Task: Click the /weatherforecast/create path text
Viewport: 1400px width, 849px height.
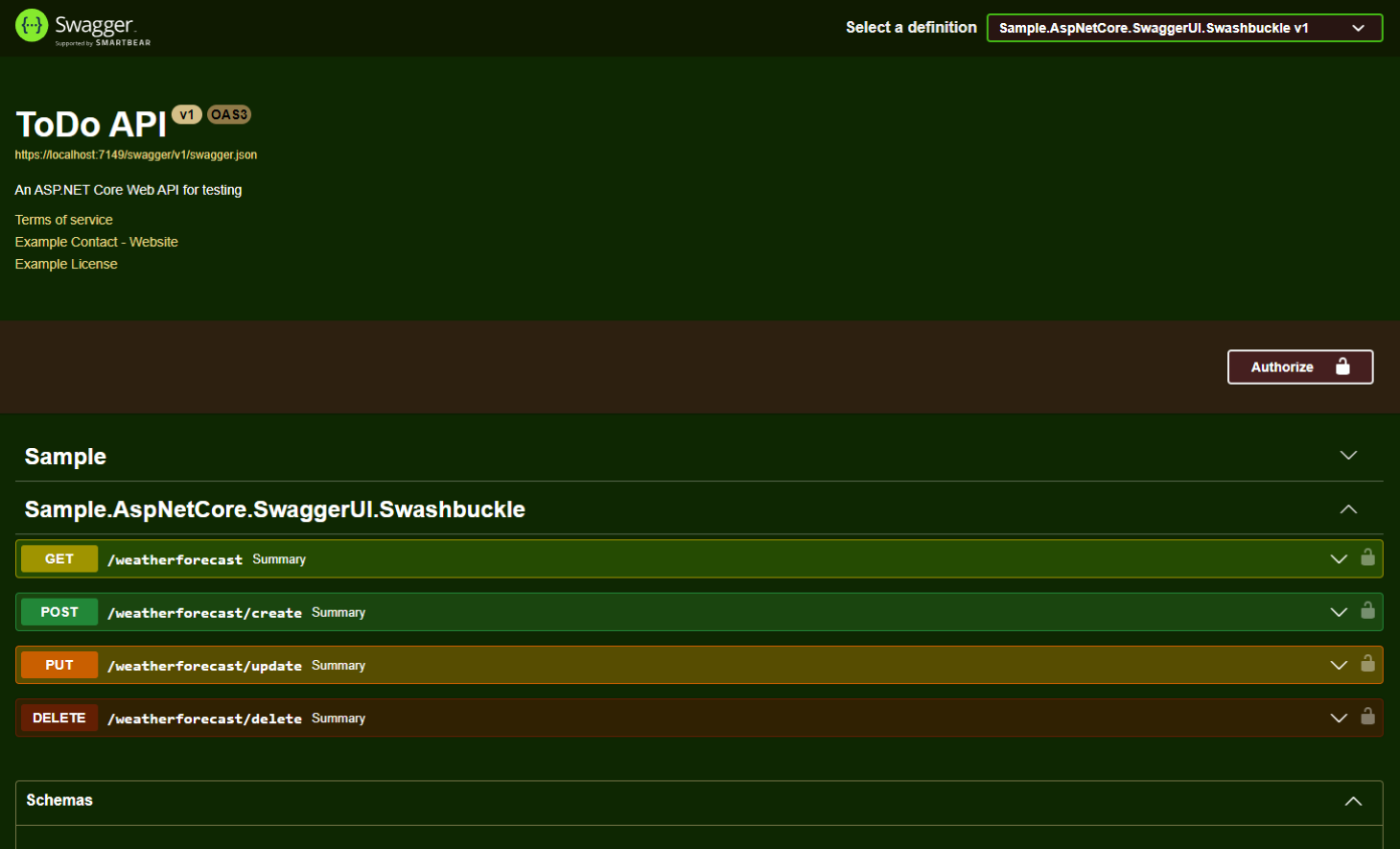Action: [204, 612]
